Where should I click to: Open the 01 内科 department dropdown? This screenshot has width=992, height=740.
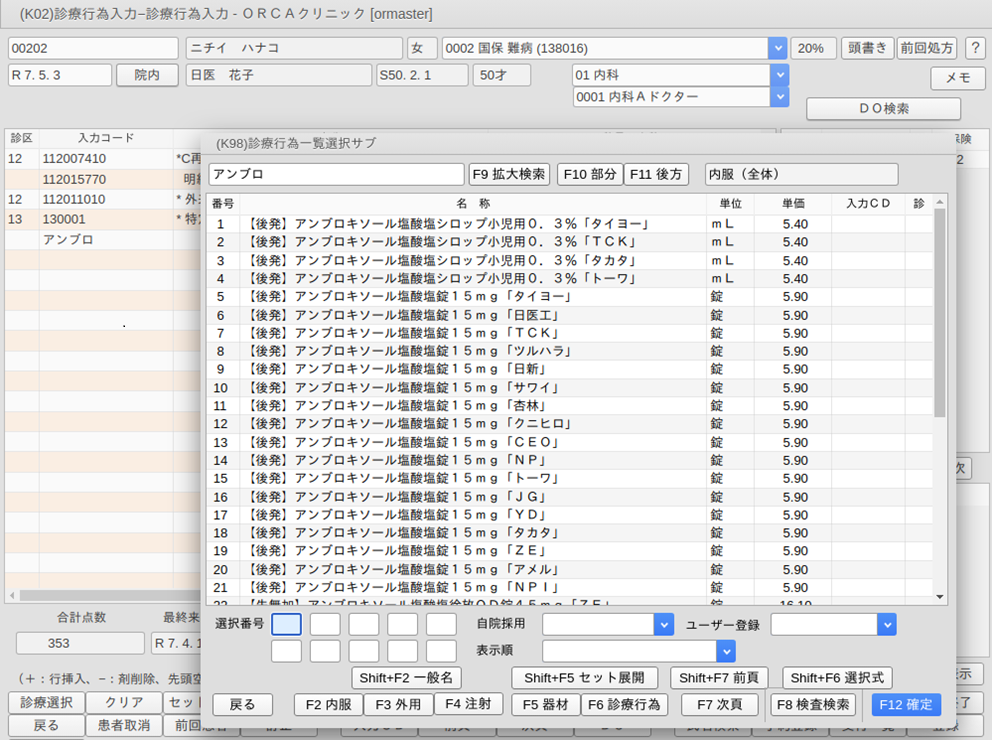[x=780, y=75]
